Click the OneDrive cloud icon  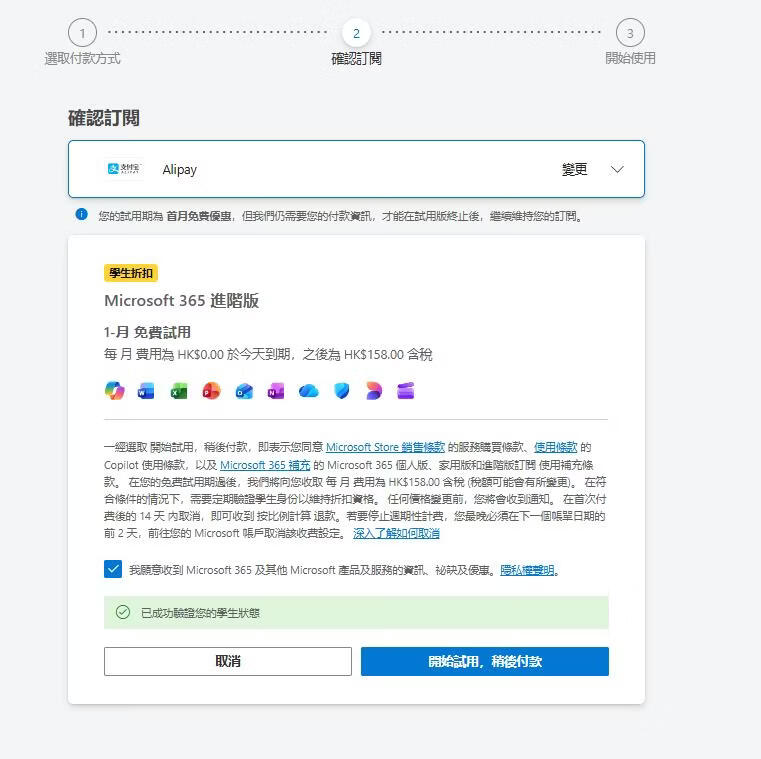pos(309,391)
